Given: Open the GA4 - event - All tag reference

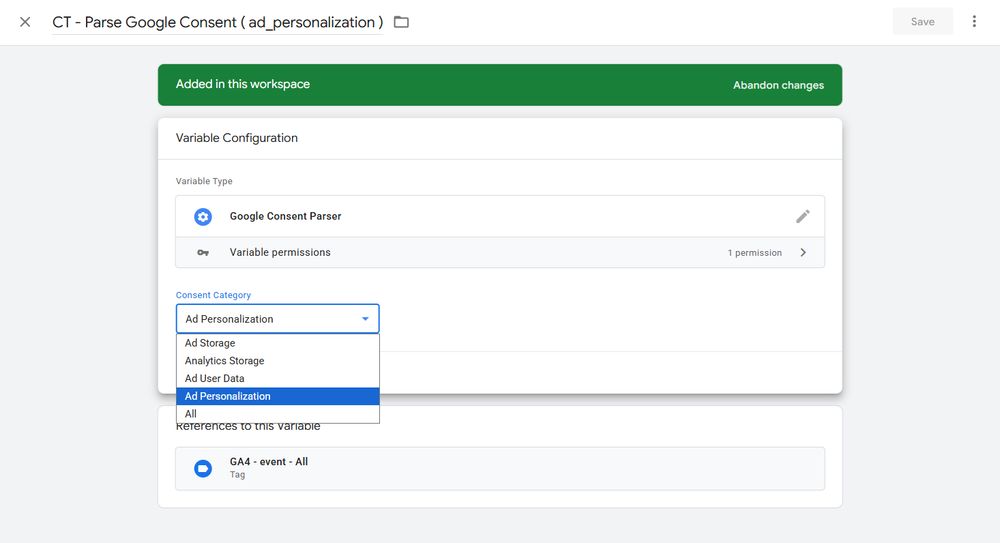Looking at the screenshot, I should point(500,468).
